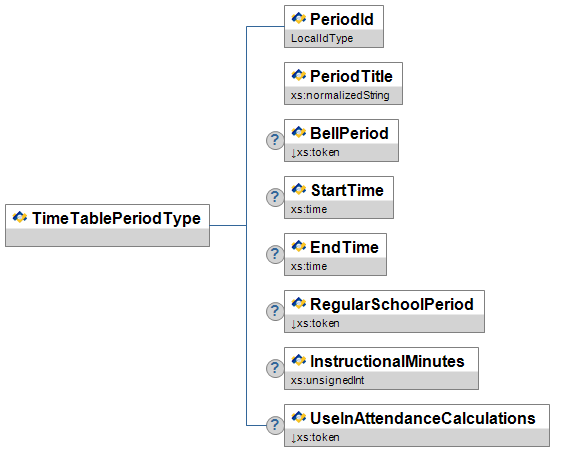Screen dimensions: 572x451
Task: Click the xs:normalizedString type under PeriodTitle
Action: (x=340, y=95)
